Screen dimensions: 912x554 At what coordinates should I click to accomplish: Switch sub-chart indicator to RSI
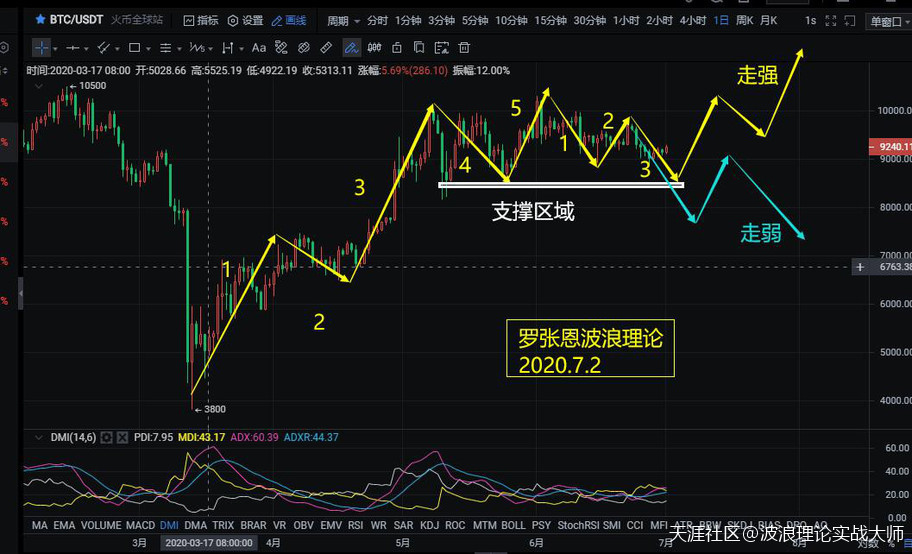point(355,525)
